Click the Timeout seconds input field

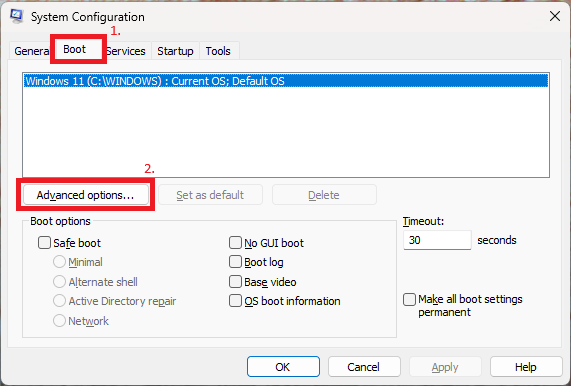tap(437, 240)
